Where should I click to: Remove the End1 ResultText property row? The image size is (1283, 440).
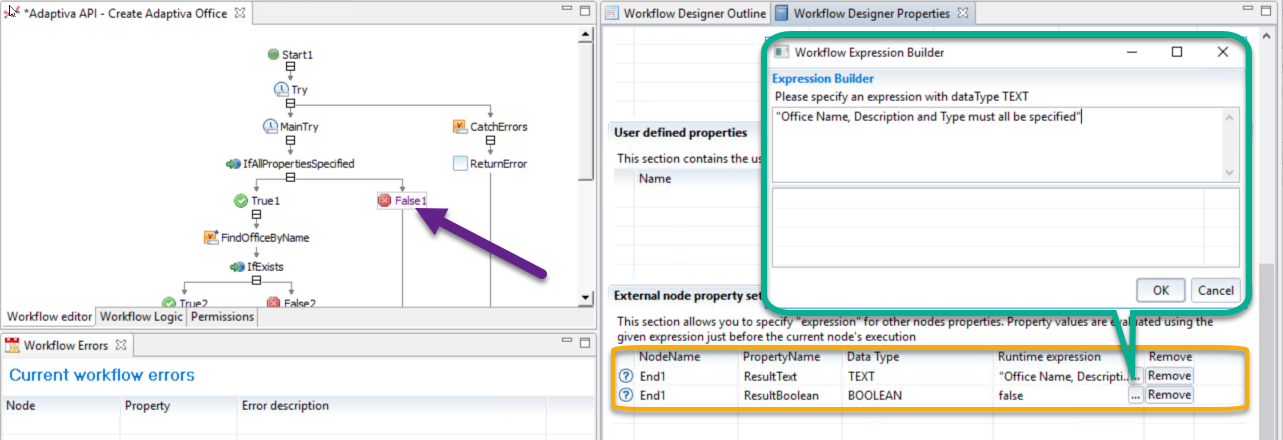point(1169,376)
